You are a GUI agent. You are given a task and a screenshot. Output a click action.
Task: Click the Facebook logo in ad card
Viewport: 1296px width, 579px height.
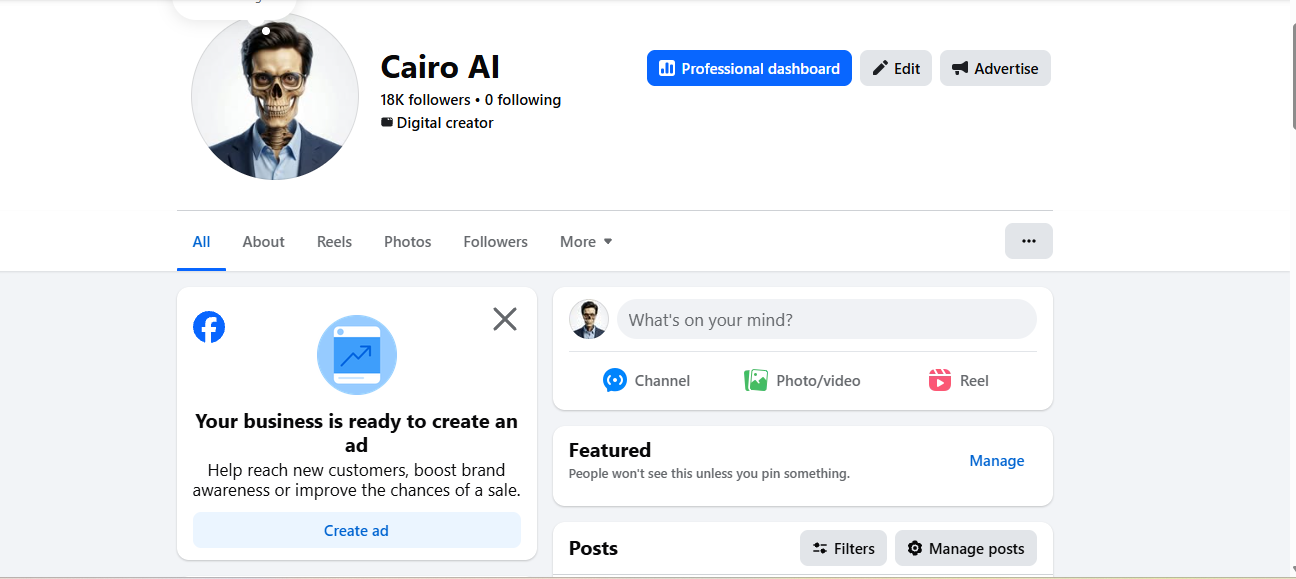point(209,327)
